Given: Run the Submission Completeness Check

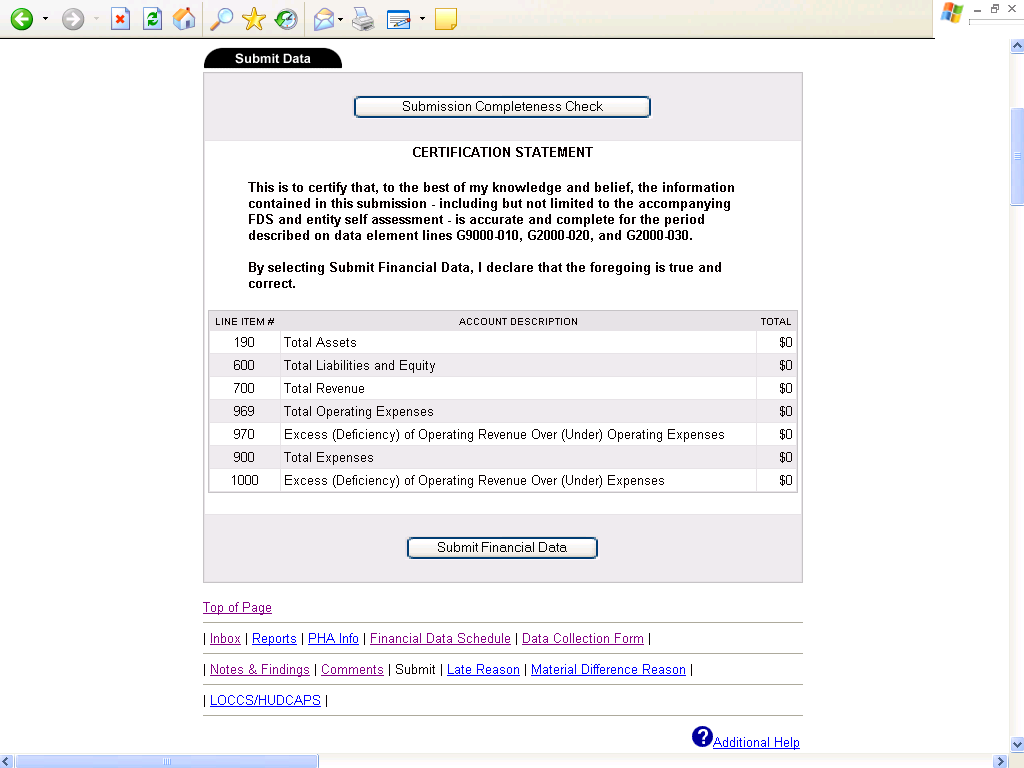Looking at the screenshot, I should point(502,106).
